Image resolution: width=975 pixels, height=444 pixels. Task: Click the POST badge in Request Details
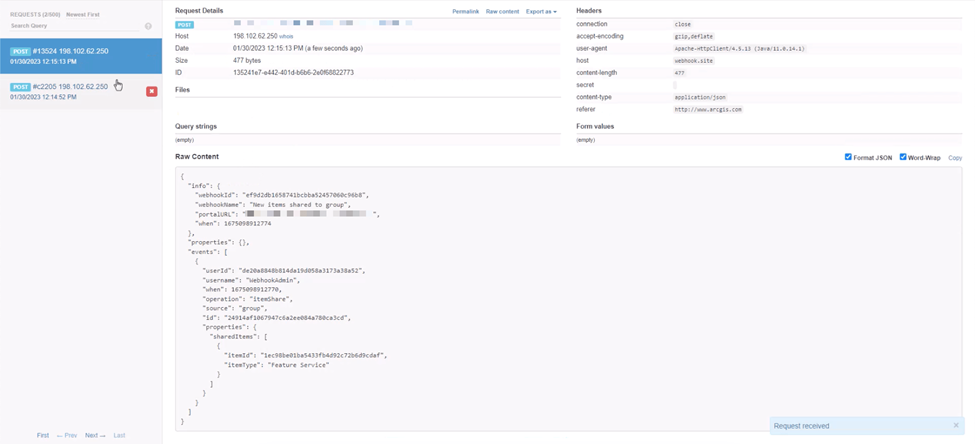[185, 24]
